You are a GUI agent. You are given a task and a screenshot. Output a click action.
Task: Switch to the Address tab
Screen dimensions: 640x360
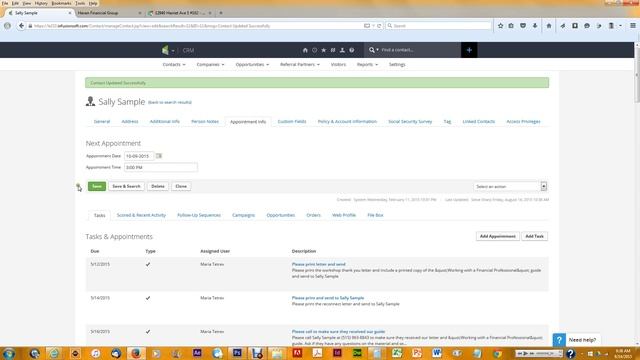point(130,122)
